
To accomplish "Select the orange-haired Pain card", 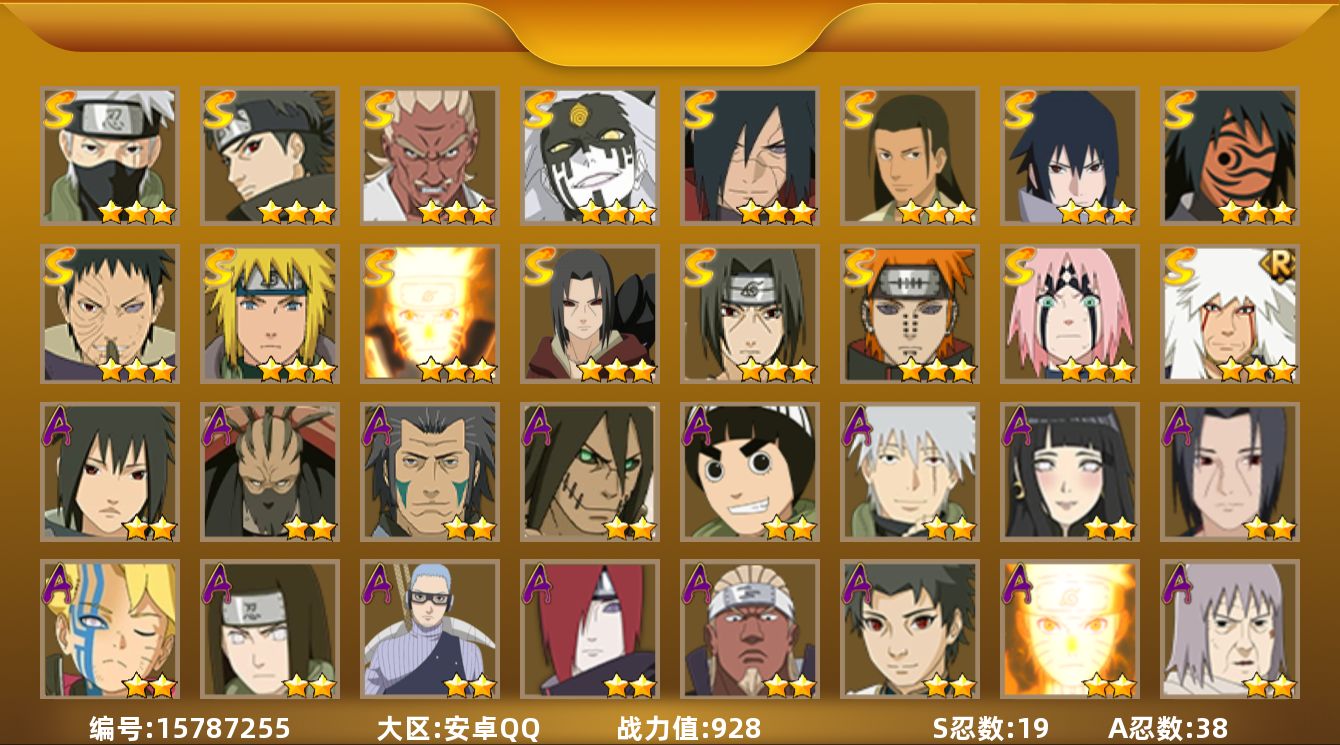I will coord(909,314).
